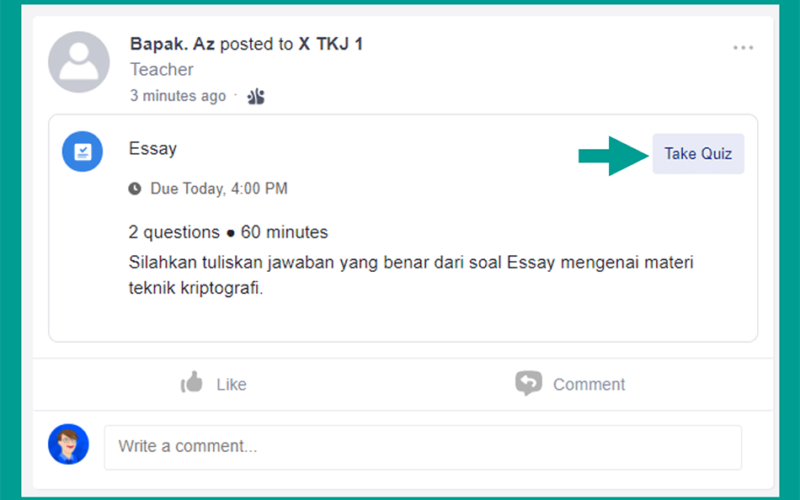Click the Due Today, 4:00 PM text
Image resolution: width=800 pixels, height=500 pixels.
219,189
